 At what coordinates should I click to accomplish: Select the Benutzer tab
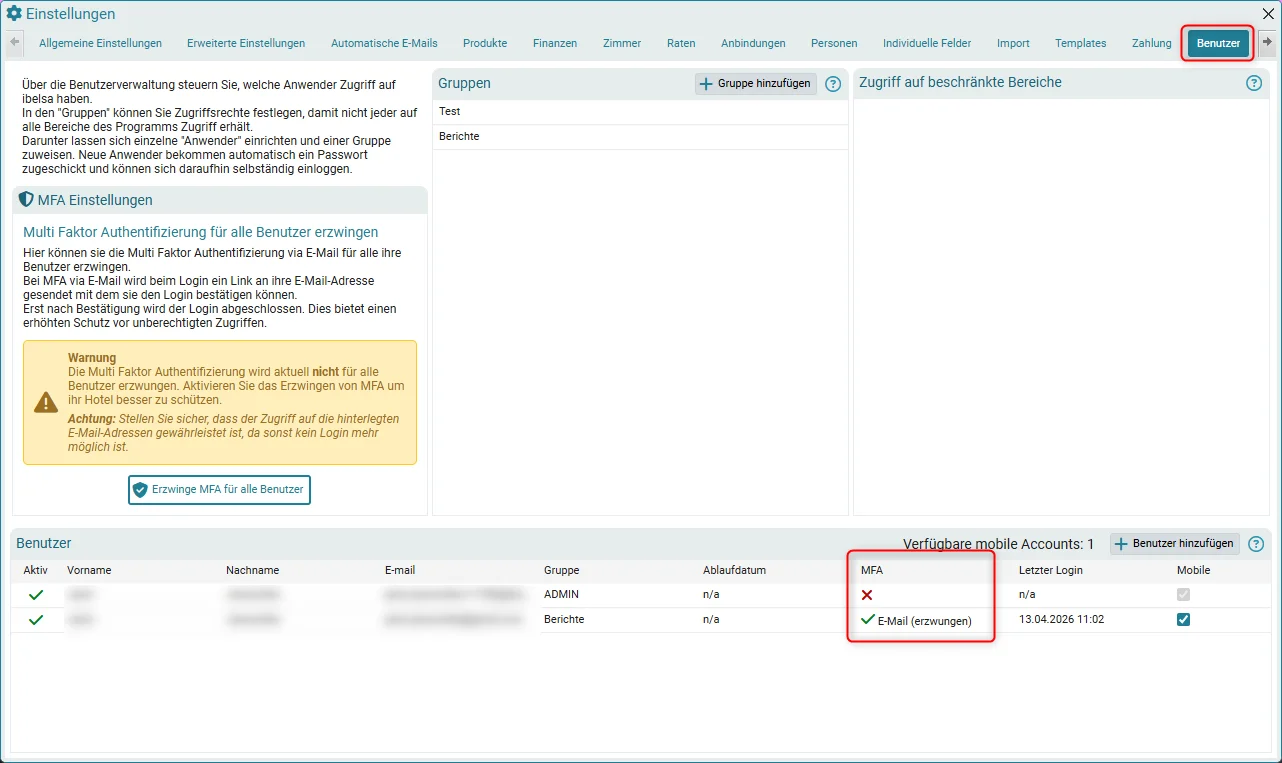[1219, 43]
